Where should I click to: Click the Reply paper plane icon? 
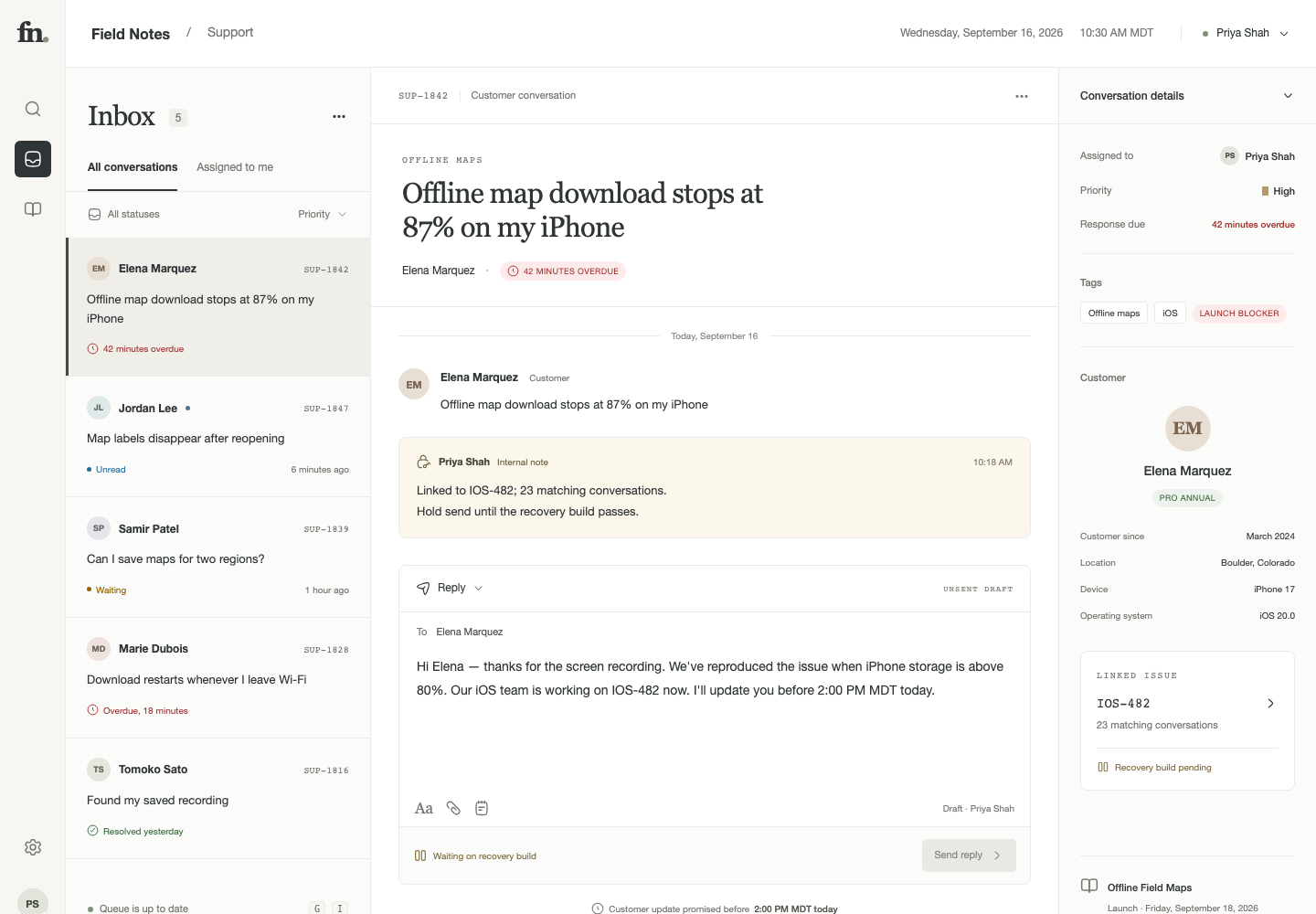pyautogui.click(x=423, y=588)
